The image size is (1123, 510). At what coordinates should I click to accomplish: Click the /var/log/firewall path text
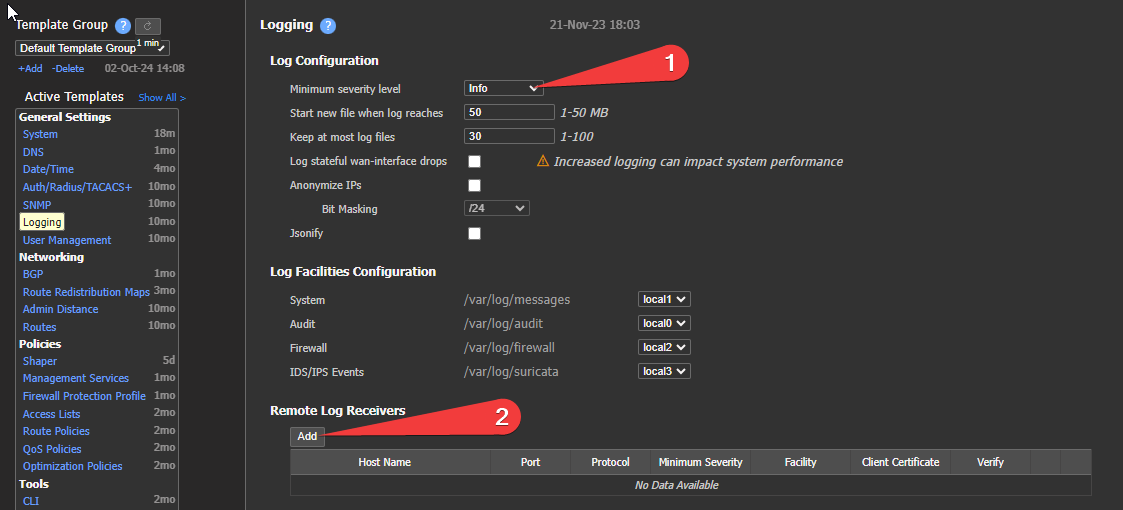509,347
